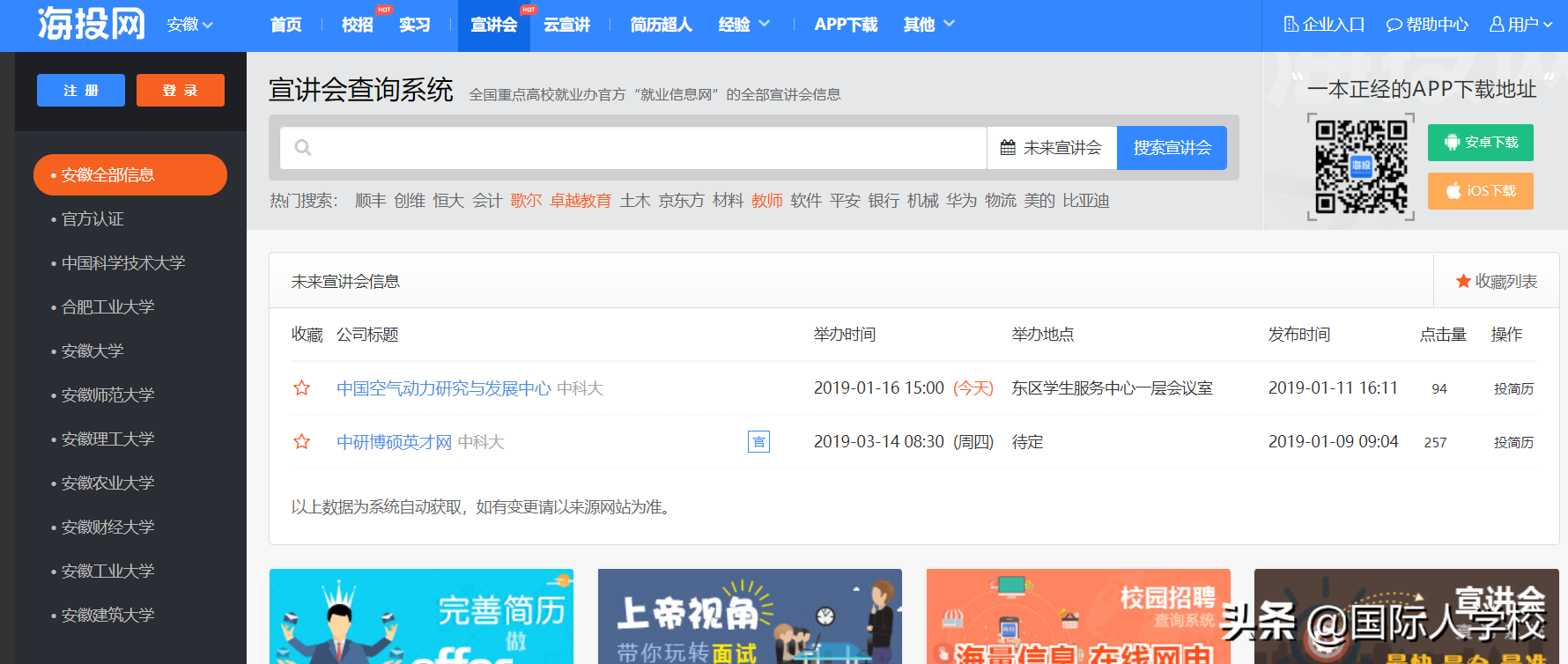Screen dimensions: 1568x664
Task: Expand the 经验 menu
Action: pos(743,25)
